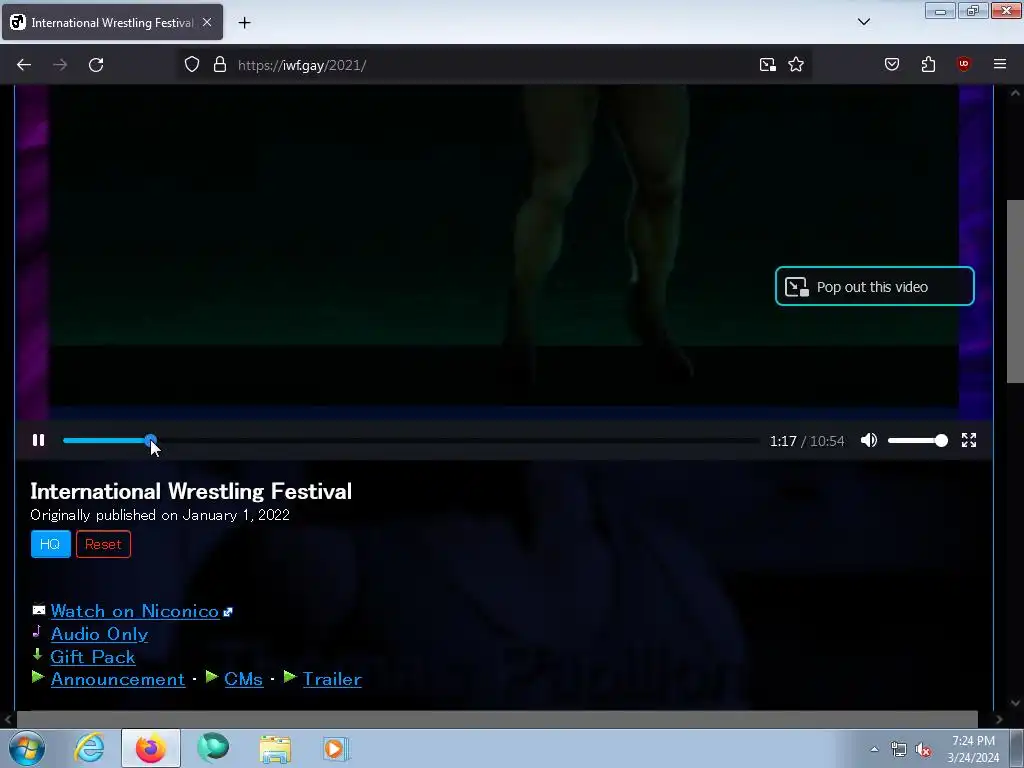Screen dimensions: 1024x768
Task: Click play triangle beside Trailer
Action: pyautogui.click(x=290, y=677)
